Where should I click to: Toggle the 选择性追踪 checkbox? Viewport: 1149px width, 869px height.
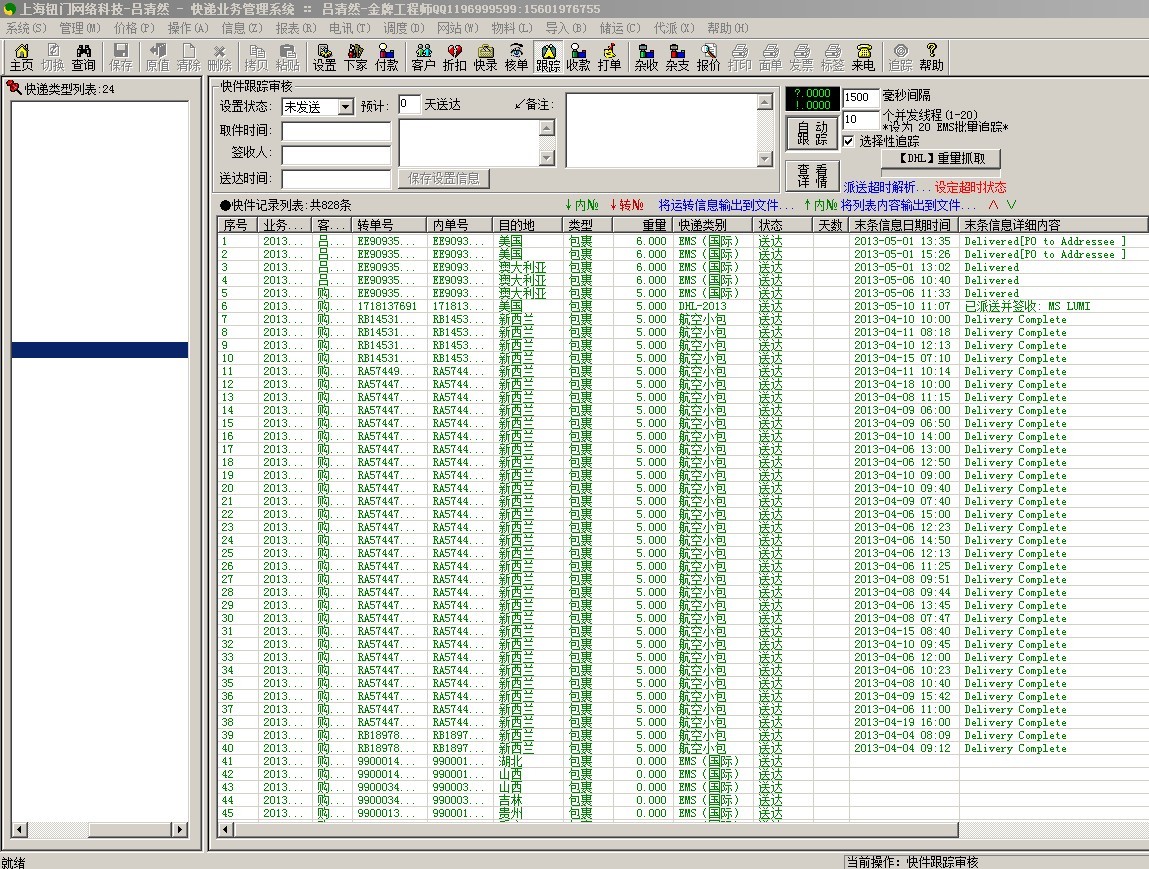click(x=849, y=141)
